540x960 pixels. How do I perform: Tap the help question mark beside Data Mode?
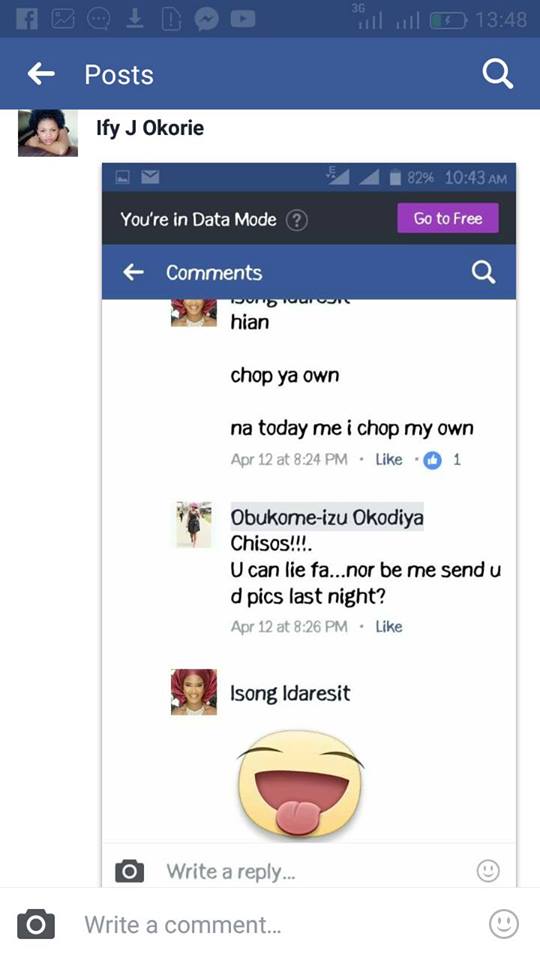297,220
